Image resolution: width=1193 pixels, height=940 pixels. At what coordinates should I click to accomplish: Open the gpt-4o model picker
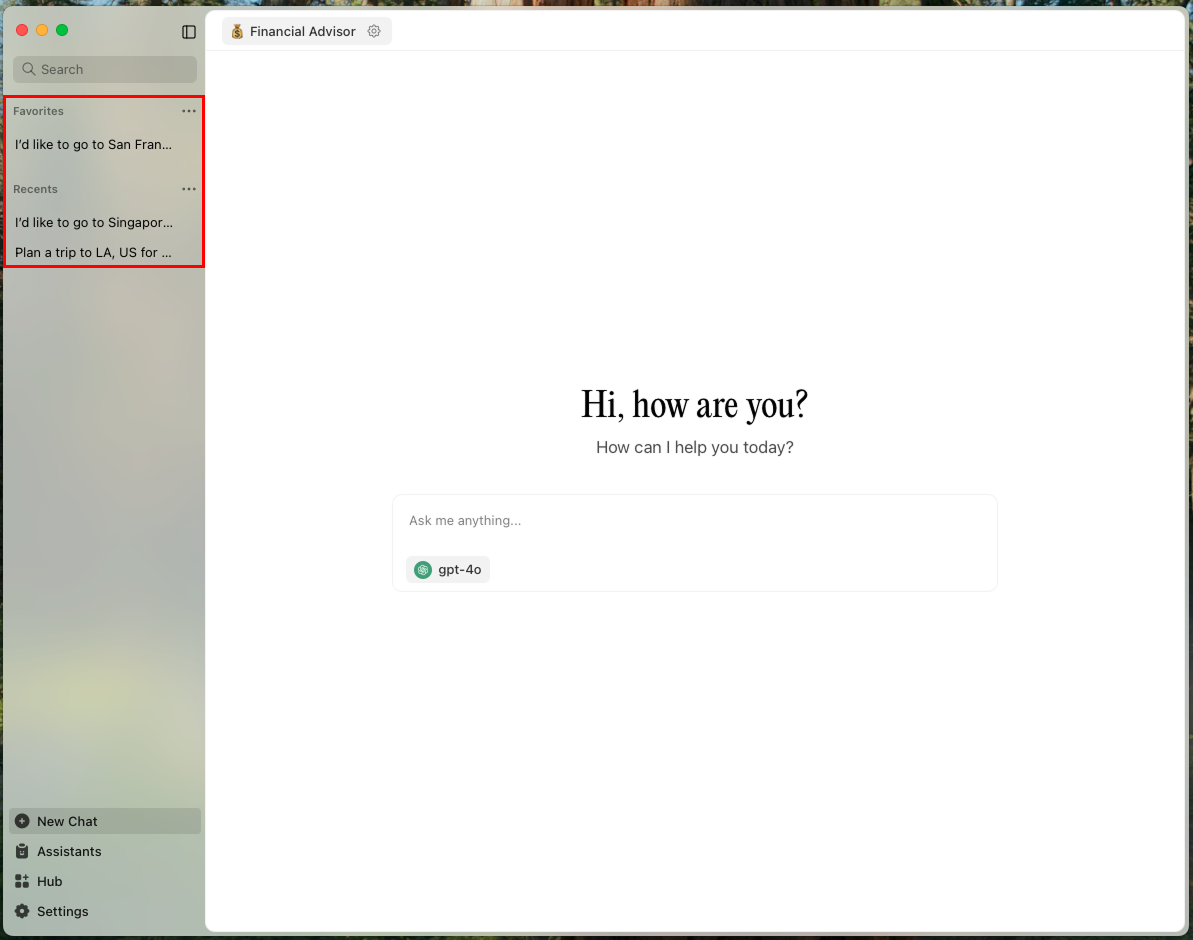(x=448, y=570)
